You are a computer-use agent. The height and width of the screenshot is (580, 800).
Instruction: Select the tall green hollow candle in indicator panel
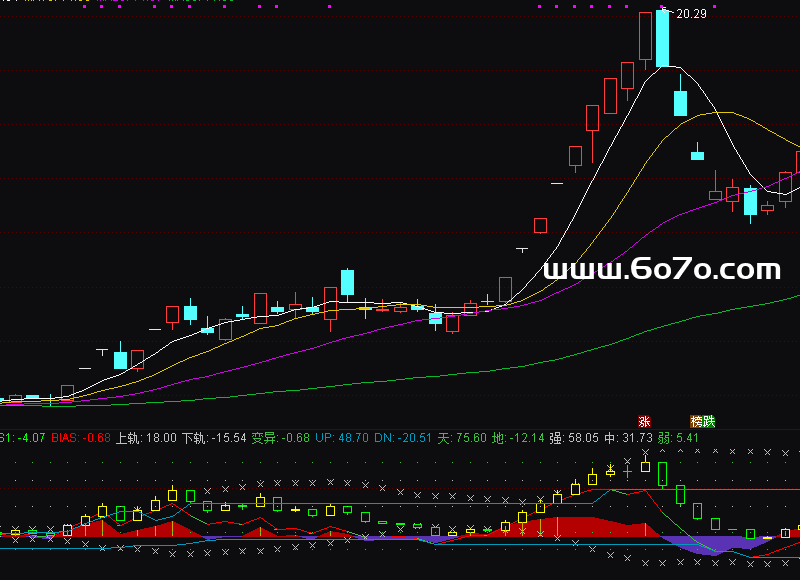(x=680, y=495)
